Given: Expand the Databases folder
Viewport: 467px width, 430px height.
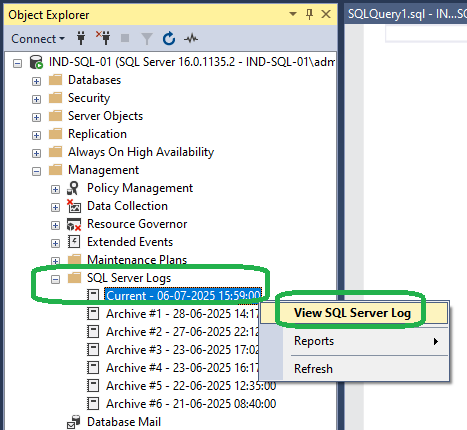Looking at the screenshot, I should (x=36, y=81).
